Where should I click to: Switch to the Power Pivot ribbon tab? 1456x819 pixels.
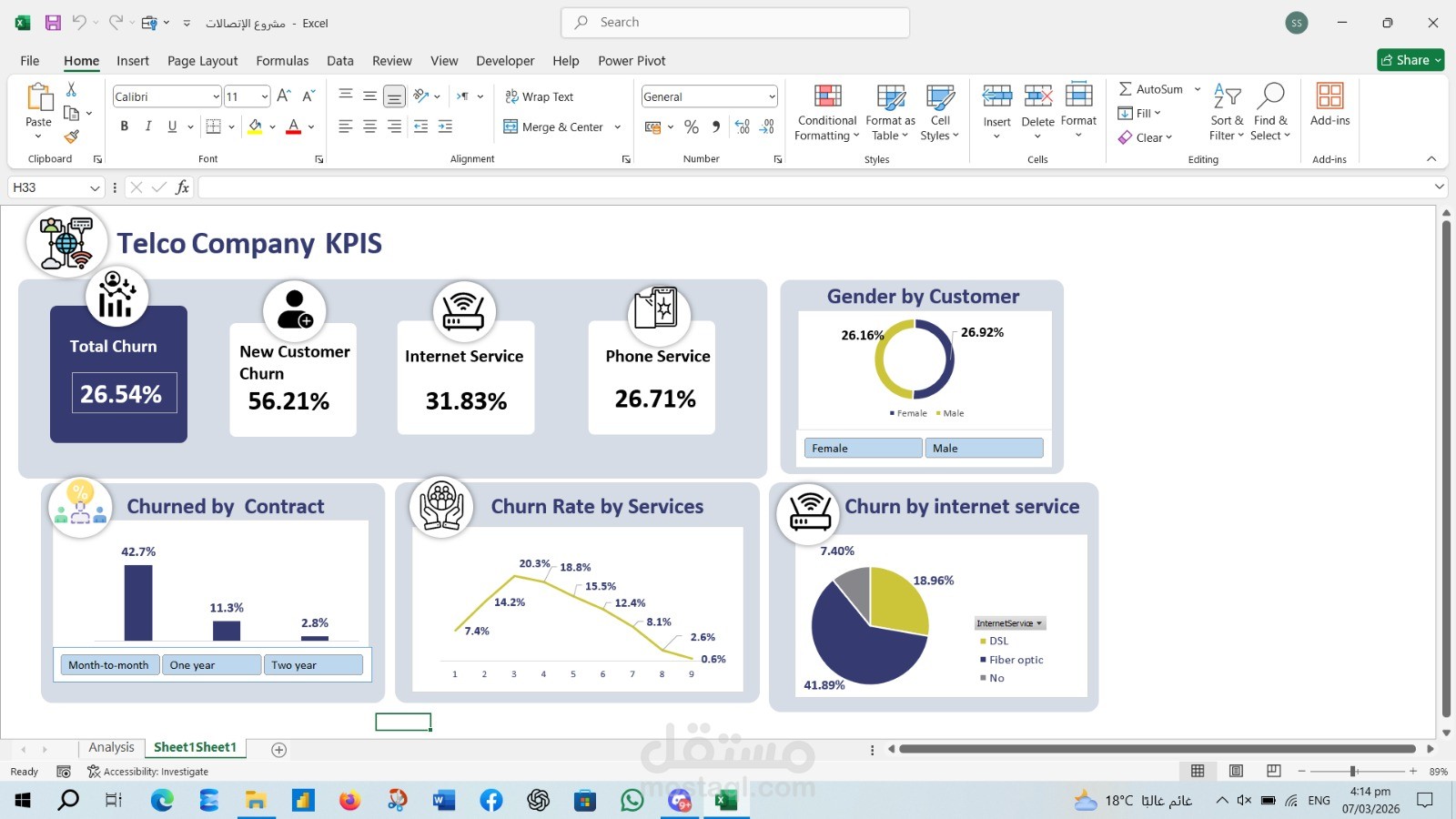(x=632, y=60)
